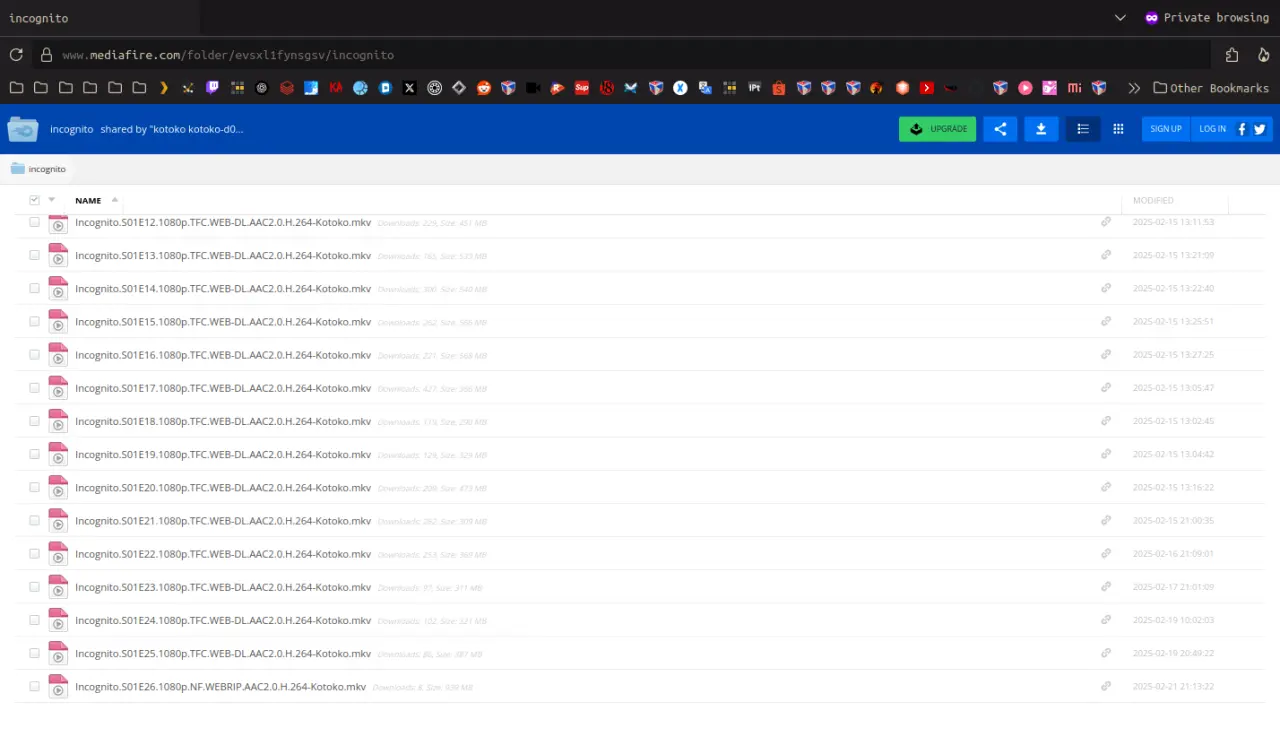
Task: Click the Private browsing indicator
Action: (x=1207, y=18)
